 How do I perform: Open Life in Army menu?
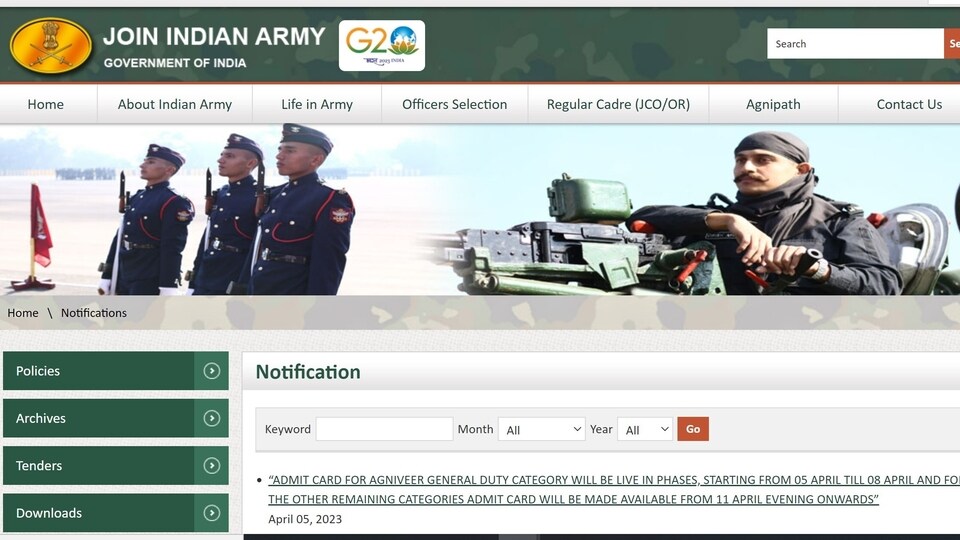(317, 104)
